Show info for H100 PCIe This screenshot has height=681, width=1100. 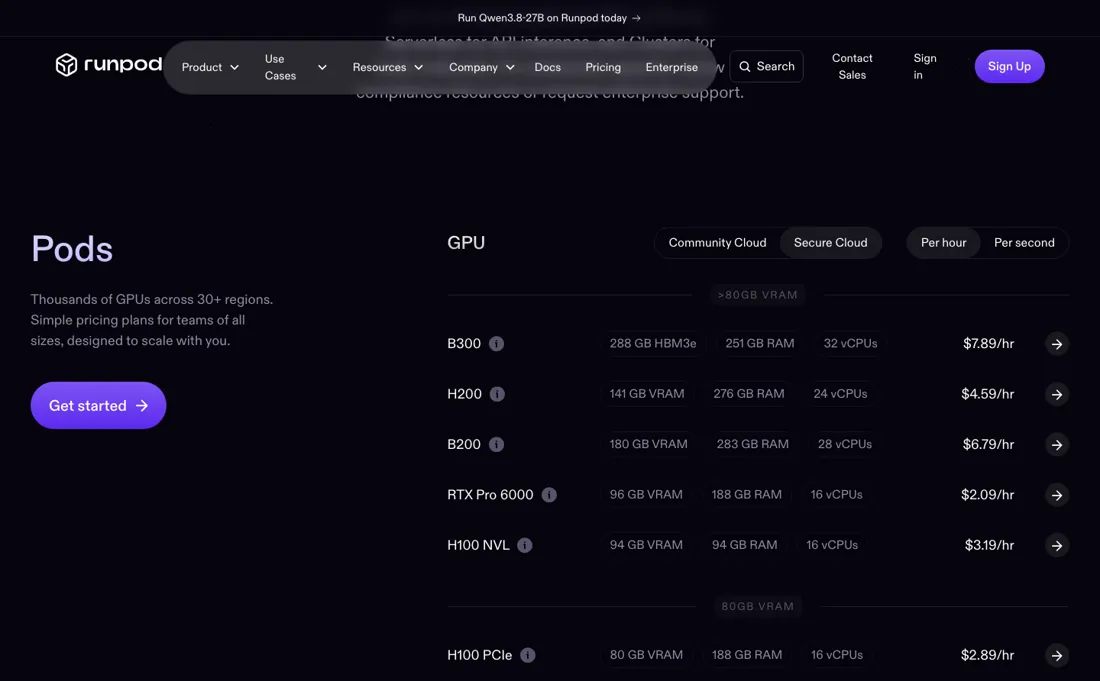(x=528, y=655)
